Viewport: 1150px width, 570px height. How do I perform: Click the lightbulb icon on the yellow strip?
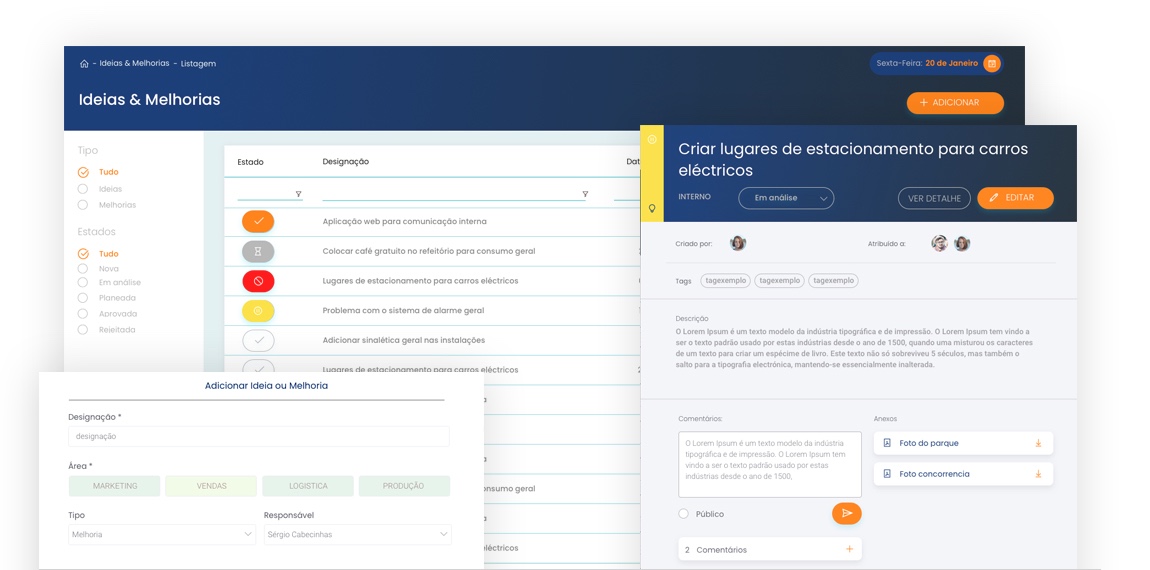(652, 209)
